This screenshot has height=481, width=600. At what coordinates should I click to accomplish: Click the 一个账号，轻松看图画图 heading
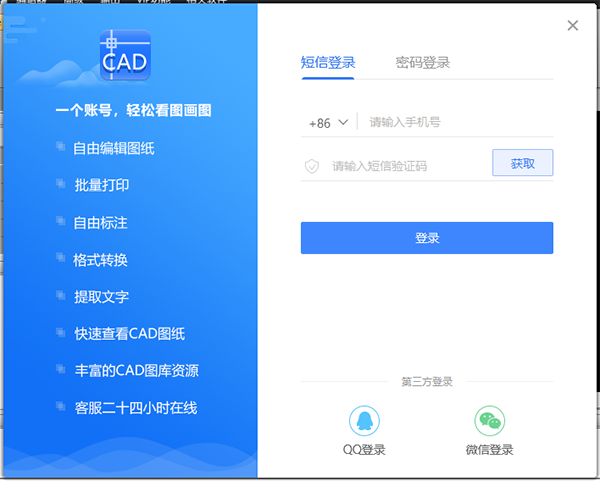pyautogui.click(x=133, y=111)
